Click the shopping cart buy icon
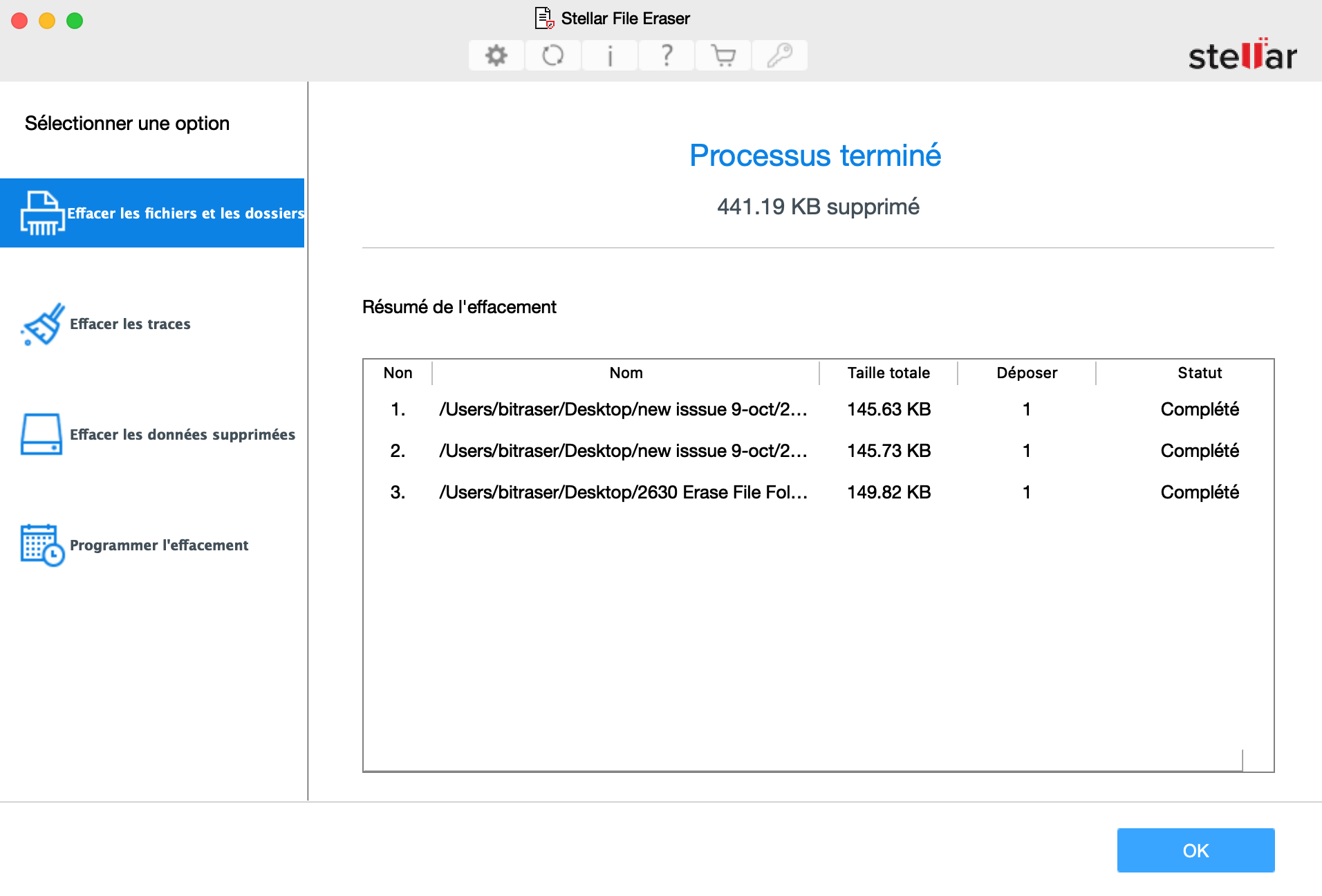 [723, 55]
